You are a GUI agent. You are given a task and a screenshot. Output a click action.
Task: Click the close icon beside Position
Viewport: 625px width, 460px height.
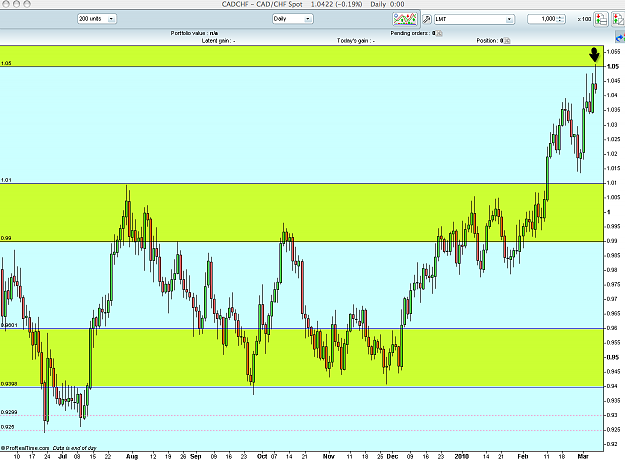(507, 41)
